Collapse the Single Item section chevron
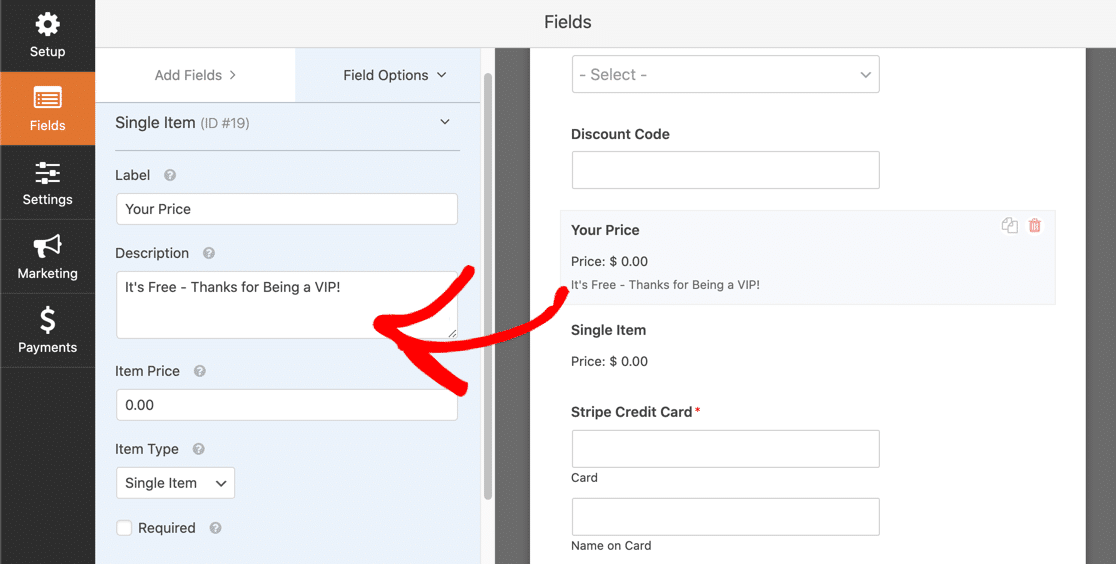1116x564 pixels. pos(445,122)
